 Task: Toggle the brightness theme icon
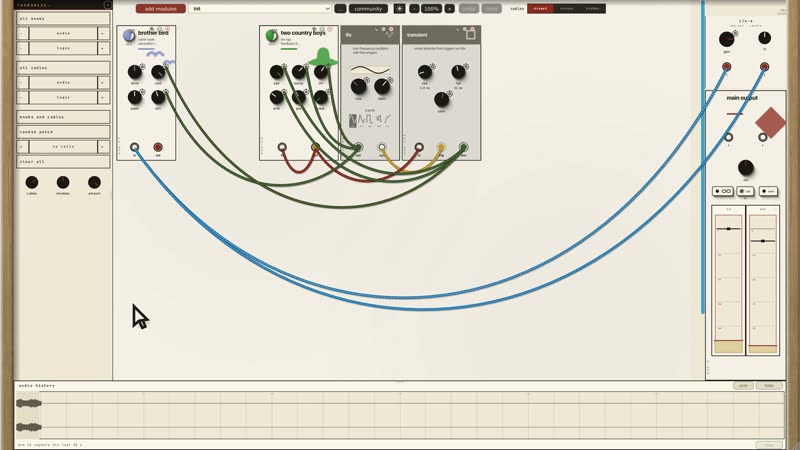click(399, 9)
